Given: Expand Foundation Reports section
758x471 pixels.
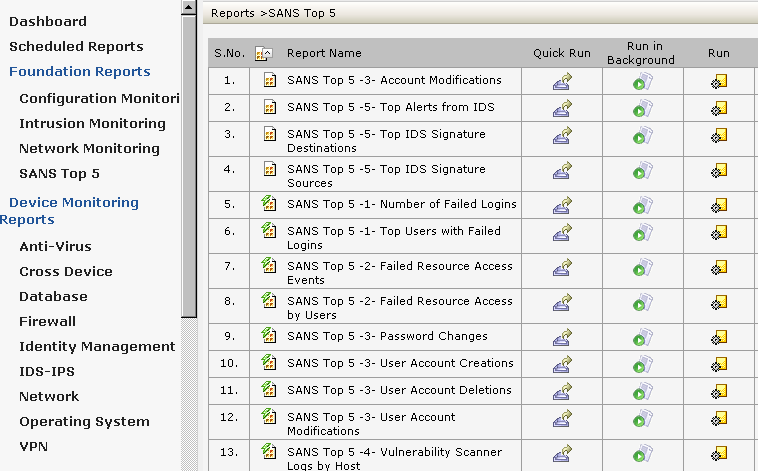Looking at the screenshot, I should (79, 72).
